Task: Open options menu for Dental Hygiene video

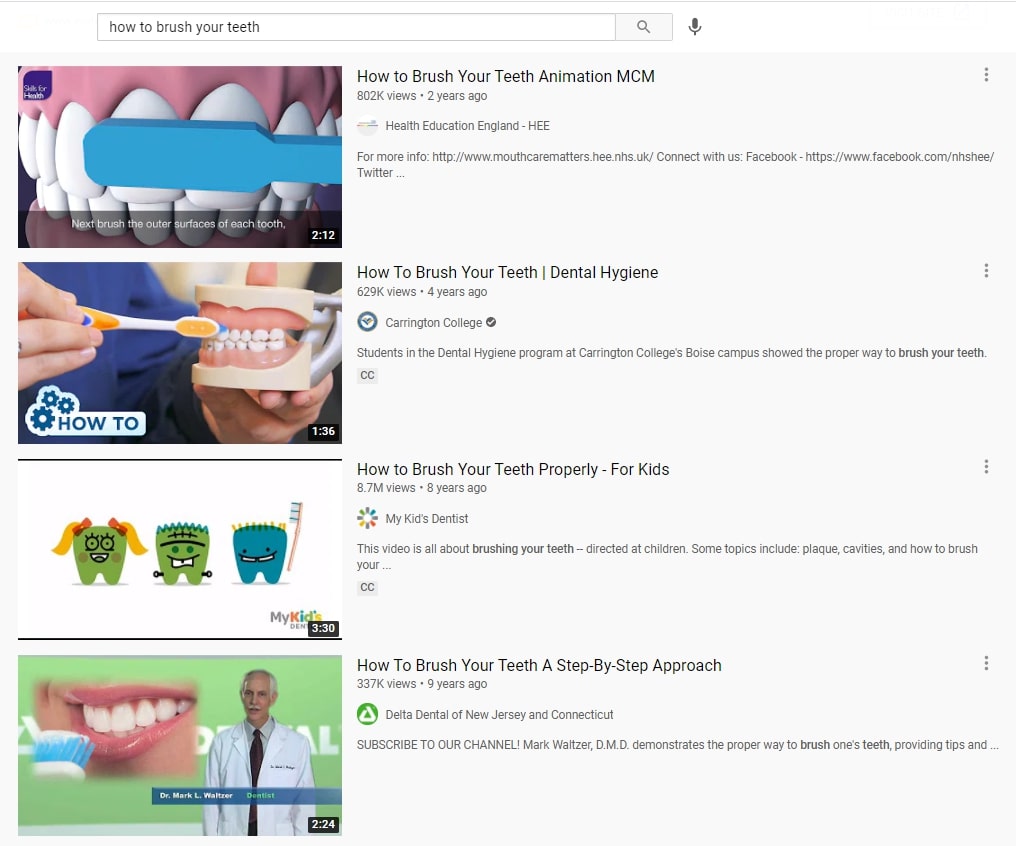Action: click(986, 270)
